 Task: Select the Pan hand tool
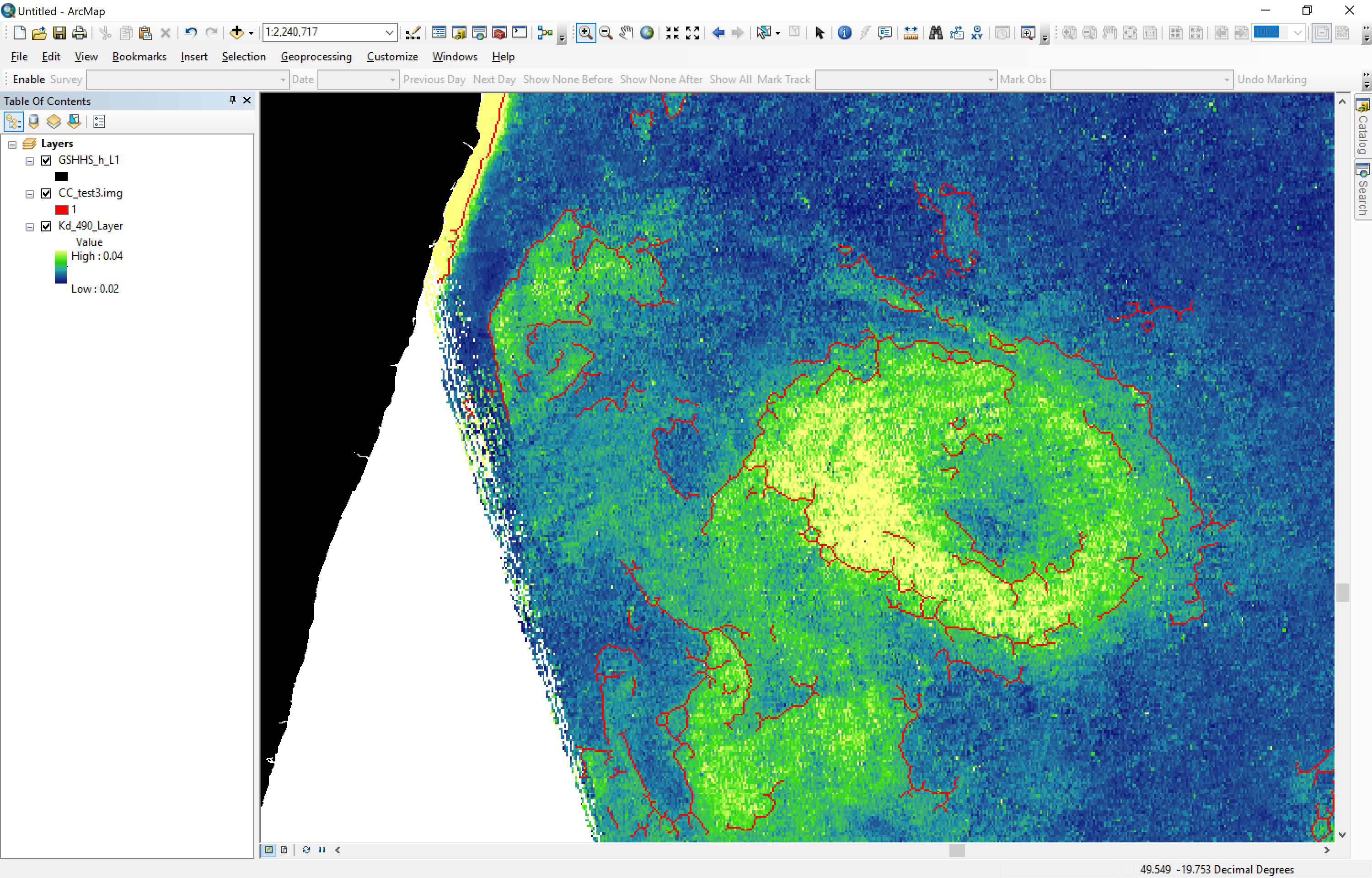pyautogui.click(x=627, y=32)
